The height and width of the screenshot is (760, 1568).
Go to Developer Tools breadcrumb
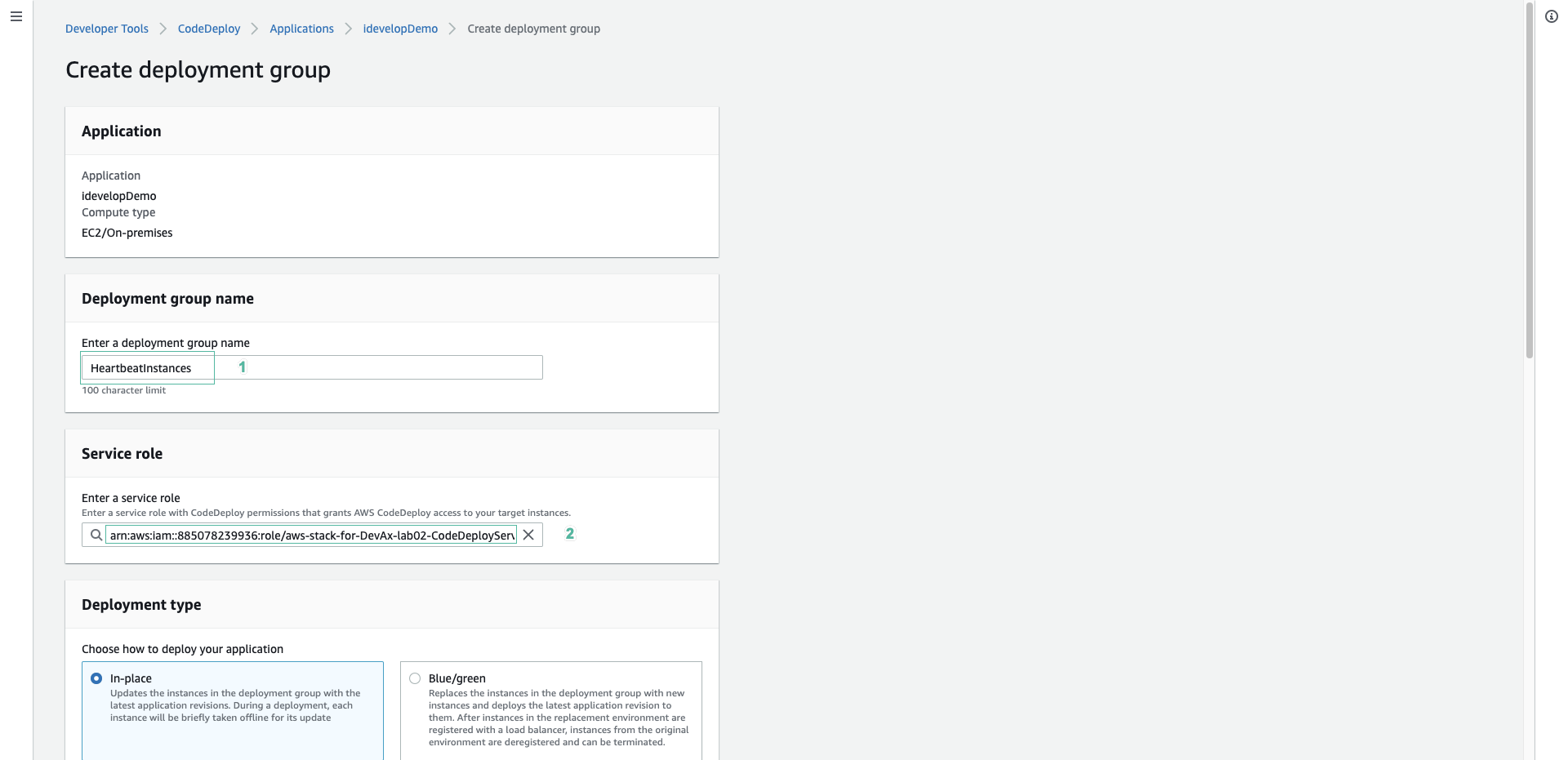107,29
